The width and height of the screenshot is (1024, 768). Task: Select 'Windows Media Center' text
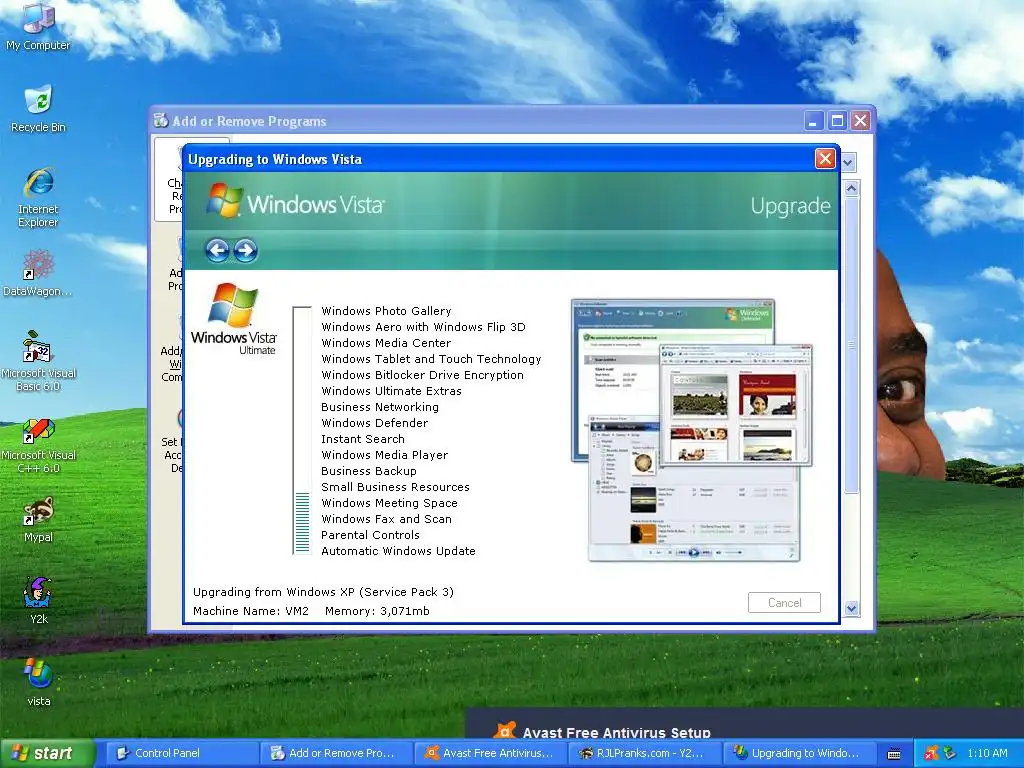[x=386, y=343]
